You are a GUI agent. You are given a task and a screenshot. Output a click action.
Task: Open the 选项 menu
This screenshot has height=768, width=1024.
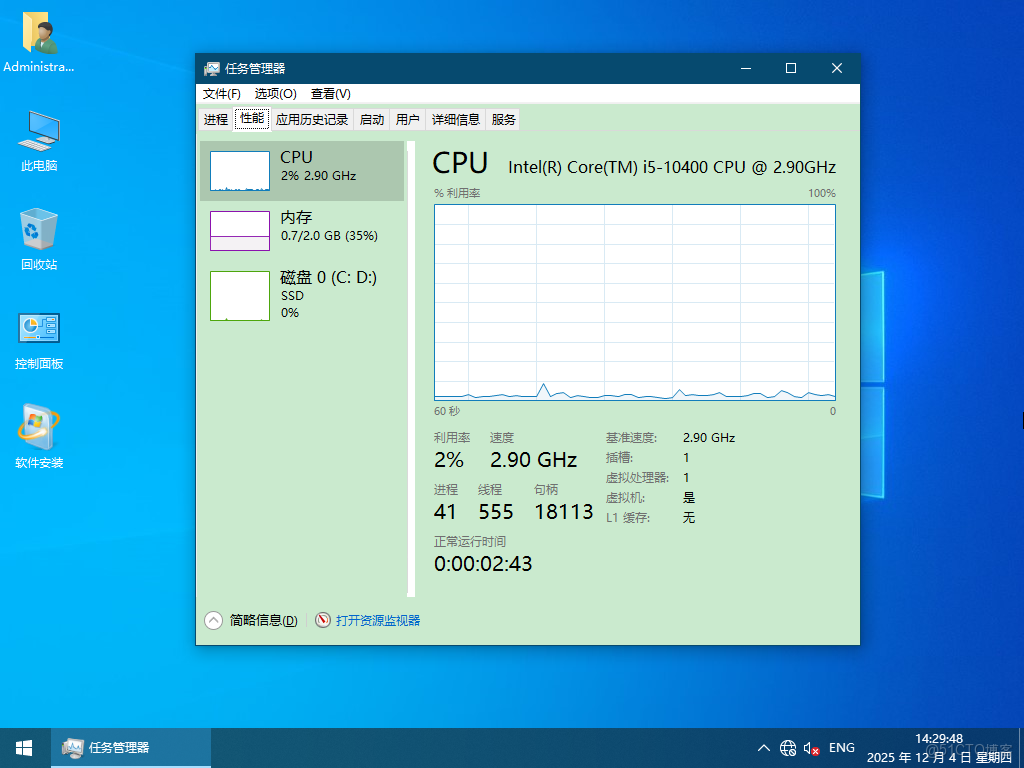(273, 93)
